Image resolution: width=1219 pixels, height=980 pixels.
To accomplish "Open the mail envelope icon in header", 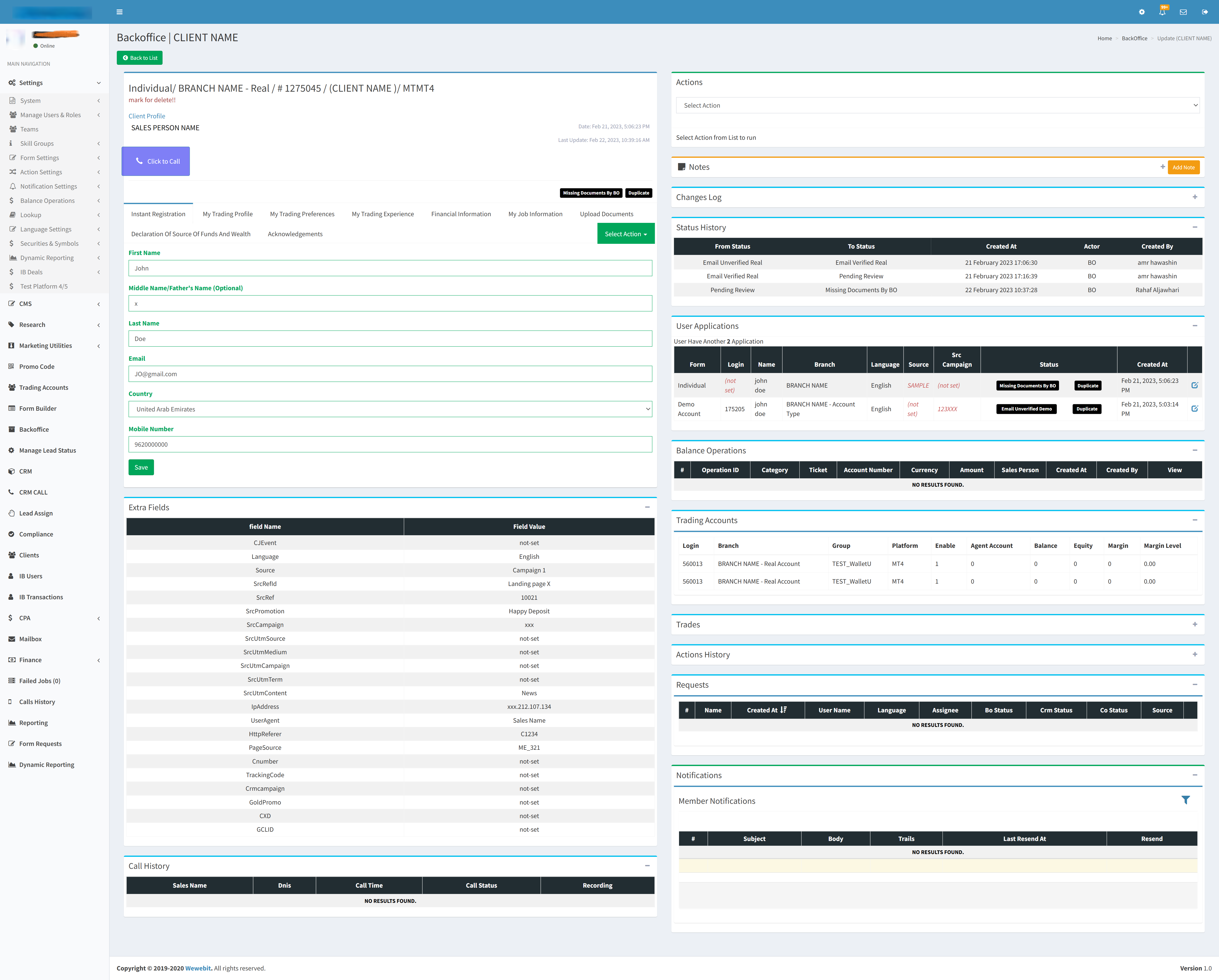I will [x=1183, y=12].
